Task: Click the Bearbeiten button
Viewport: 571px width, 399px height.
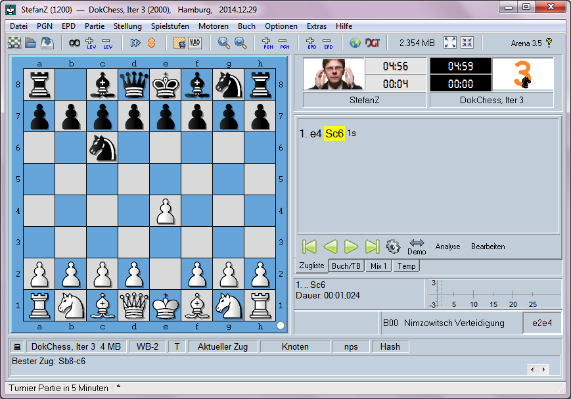Action: (x=488, y=246)
